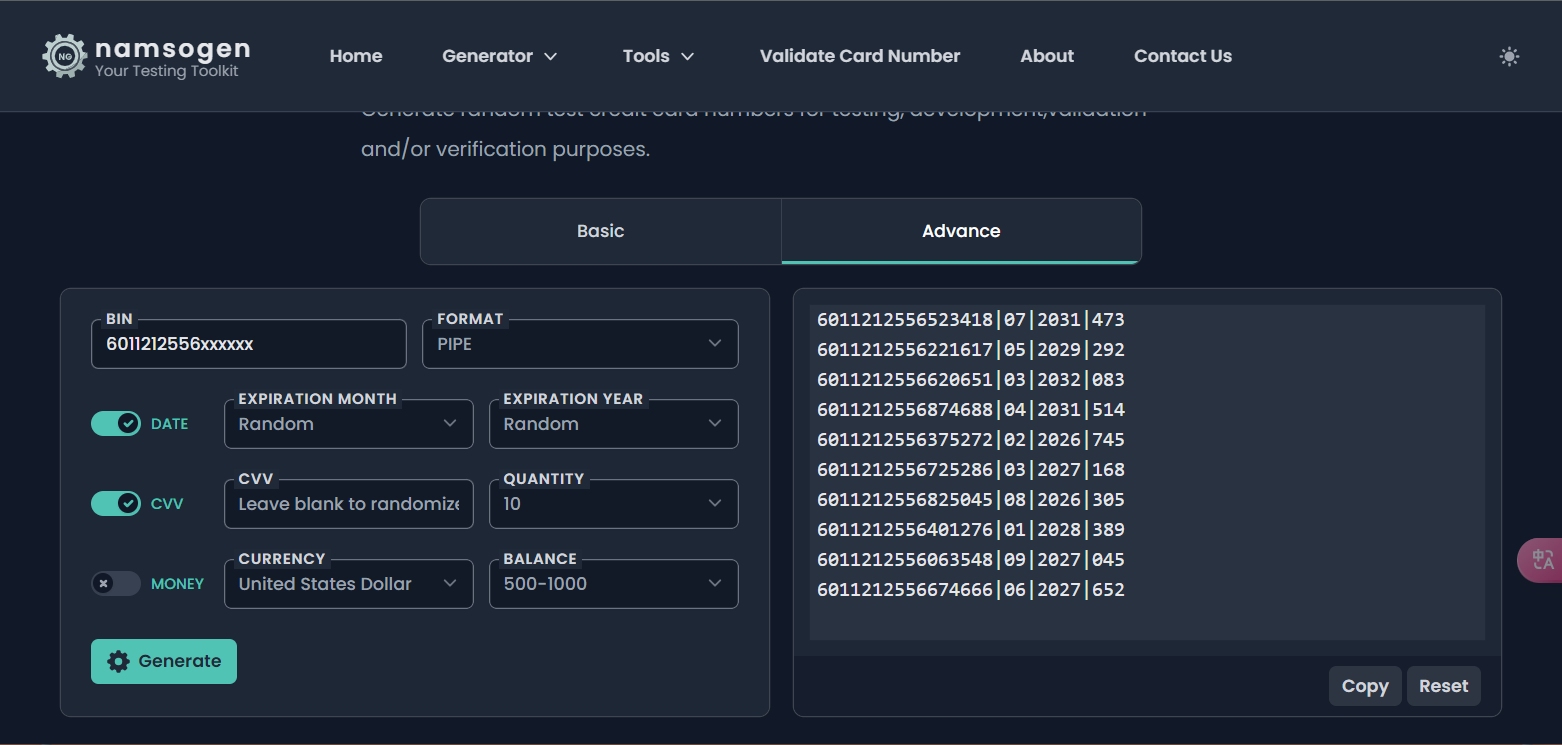
Task: Open the Expiration Month dropdown
Action: tap(348, 424)
